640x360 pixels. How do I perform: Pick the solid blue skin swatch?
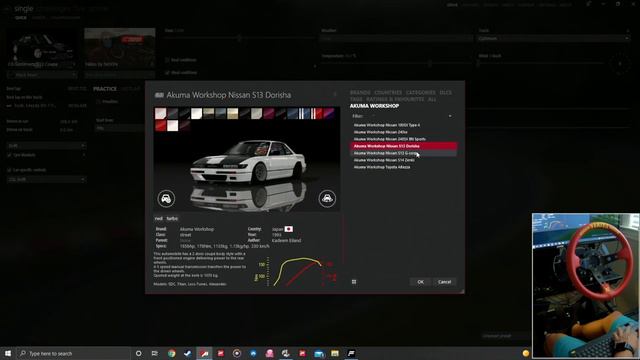tap(292, 113)
